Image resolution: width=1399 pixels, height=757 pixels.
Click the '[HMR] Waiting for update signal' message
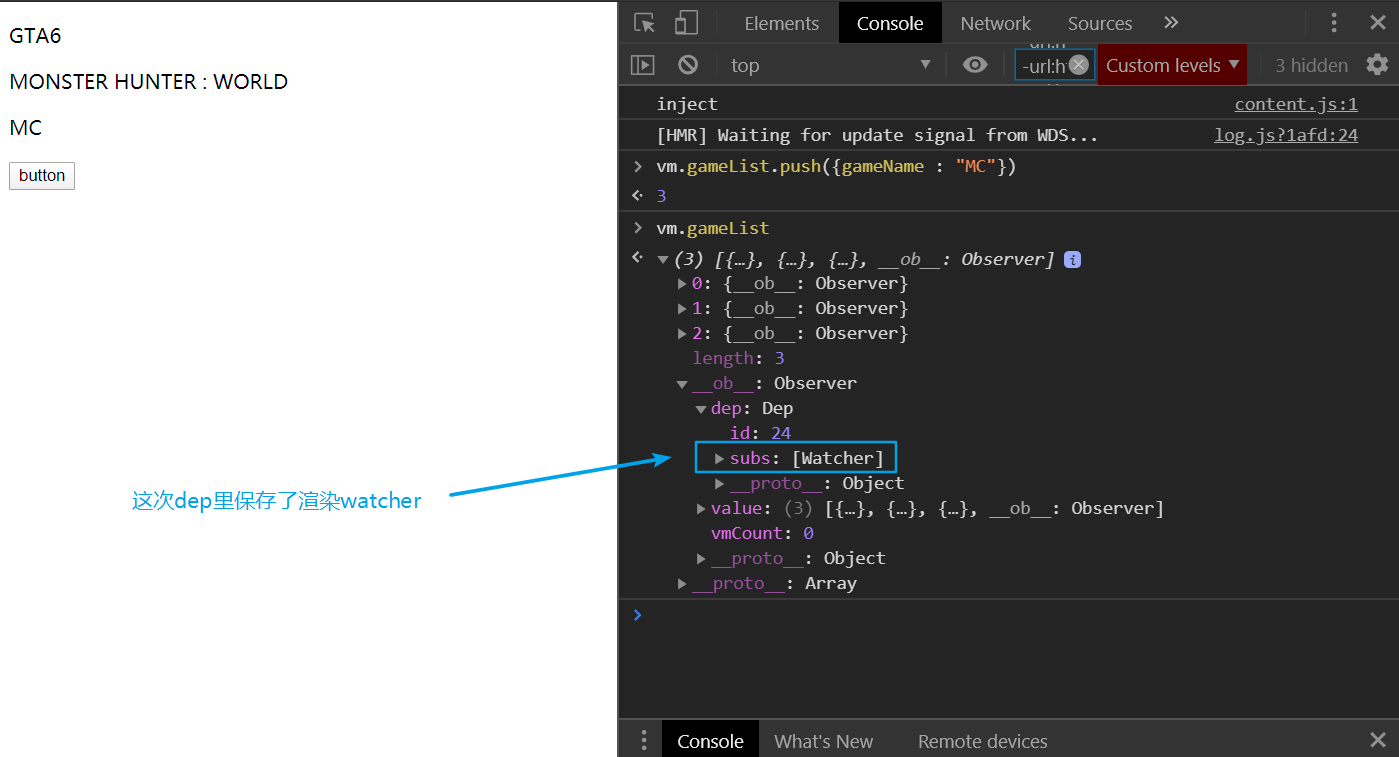tap(877, 135)
